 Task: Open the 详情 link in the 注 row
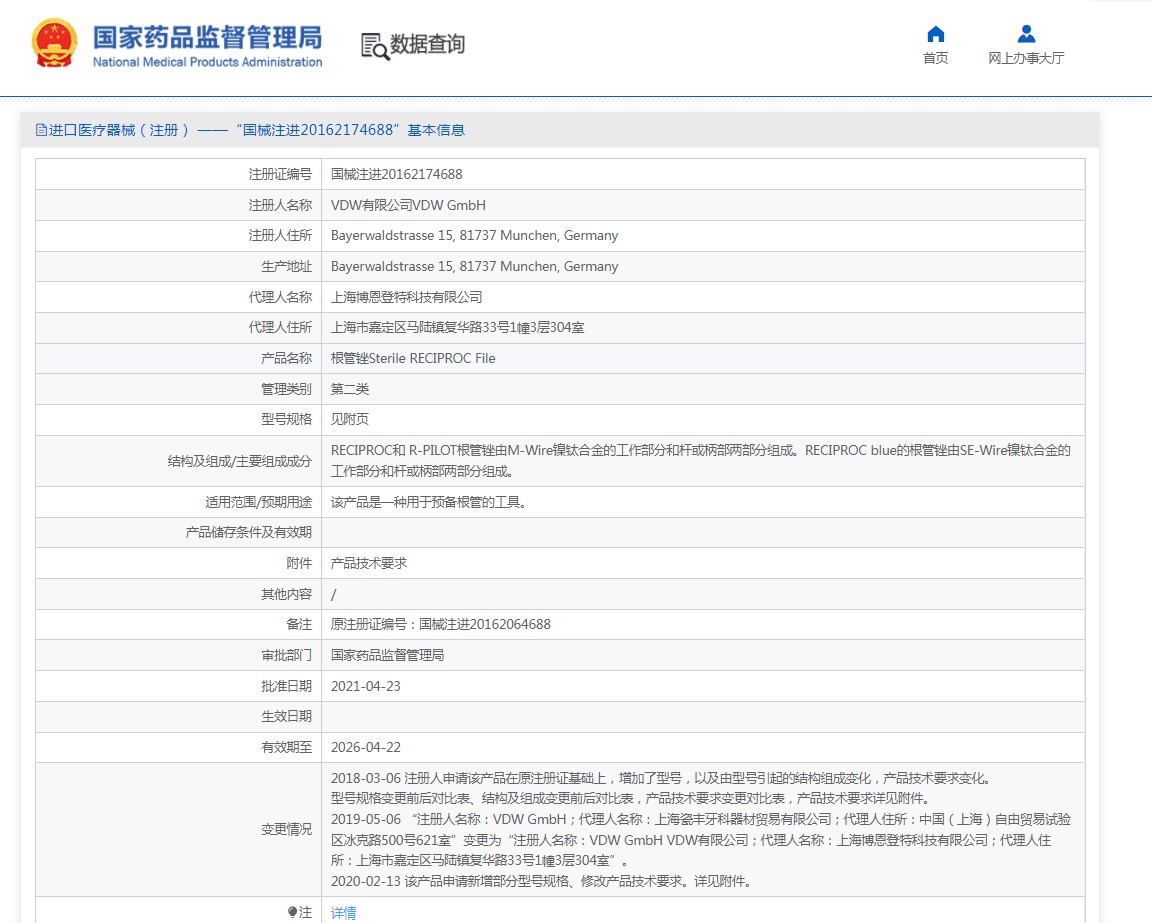coord(343,913)
